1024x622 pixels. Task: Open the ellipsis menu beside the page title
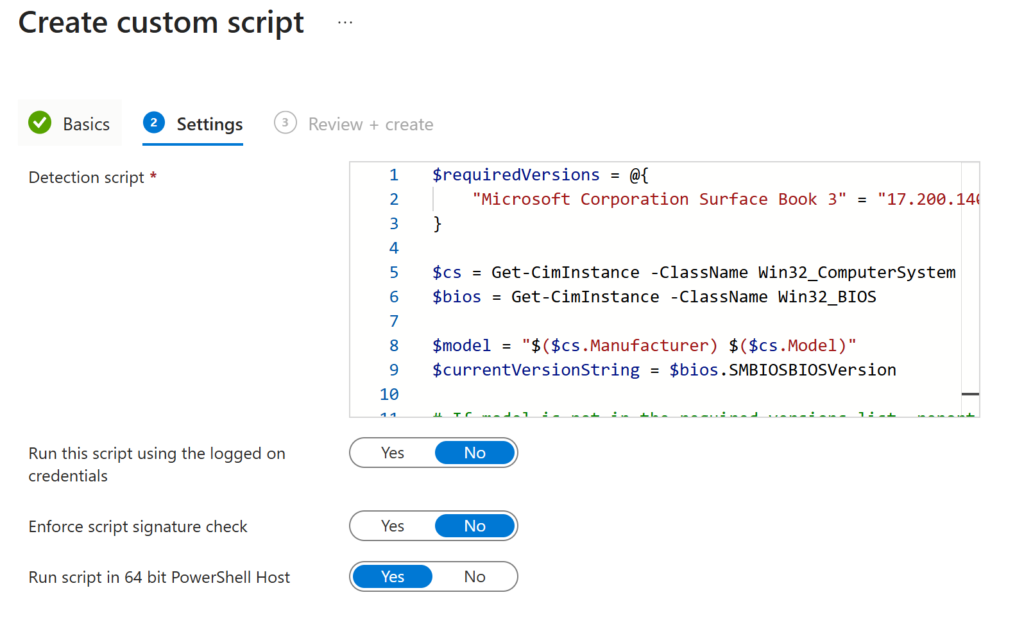tap(345, 22)
